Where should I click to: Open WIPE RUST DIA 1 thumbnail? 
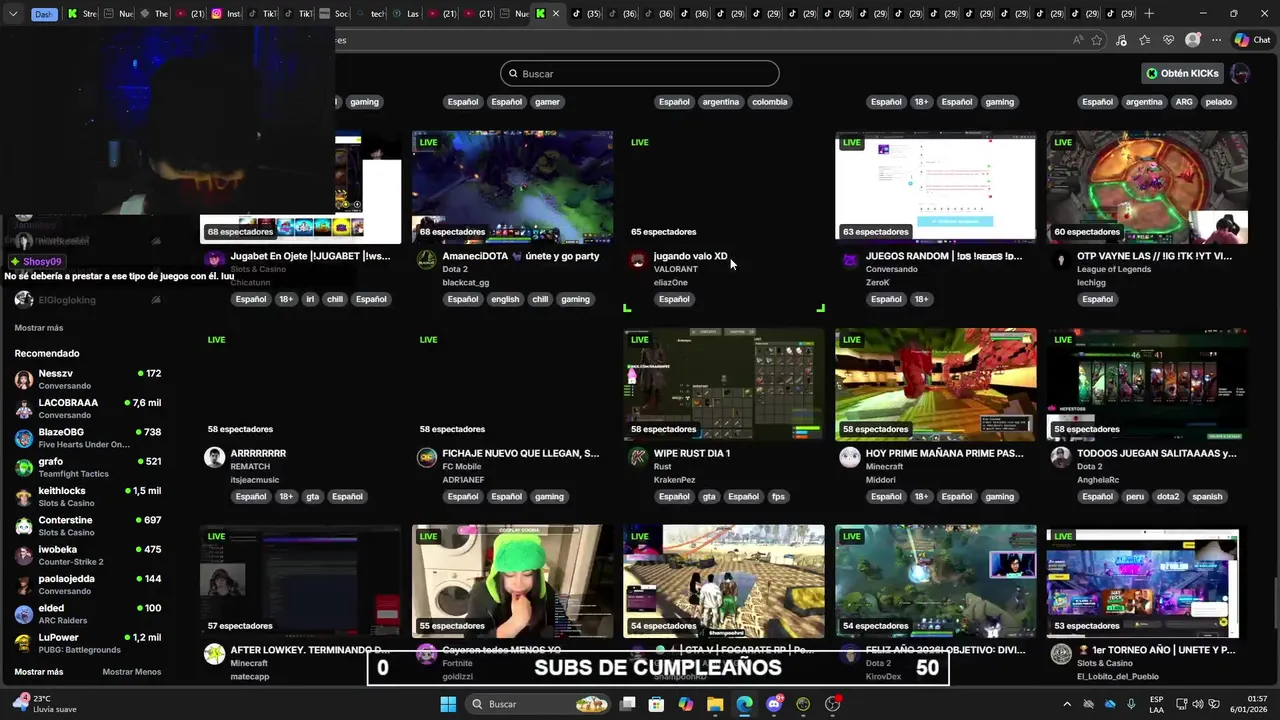tap(724, 384)
